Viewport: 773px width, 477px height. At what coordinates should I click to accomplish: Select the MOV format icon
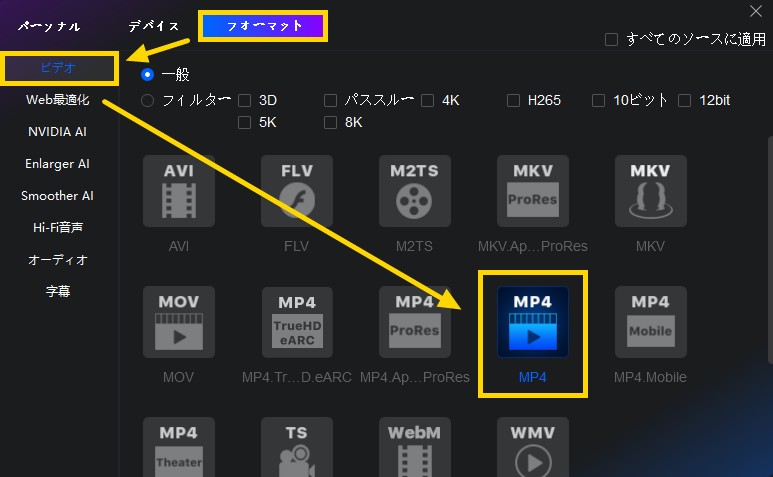tap(178, 322)
